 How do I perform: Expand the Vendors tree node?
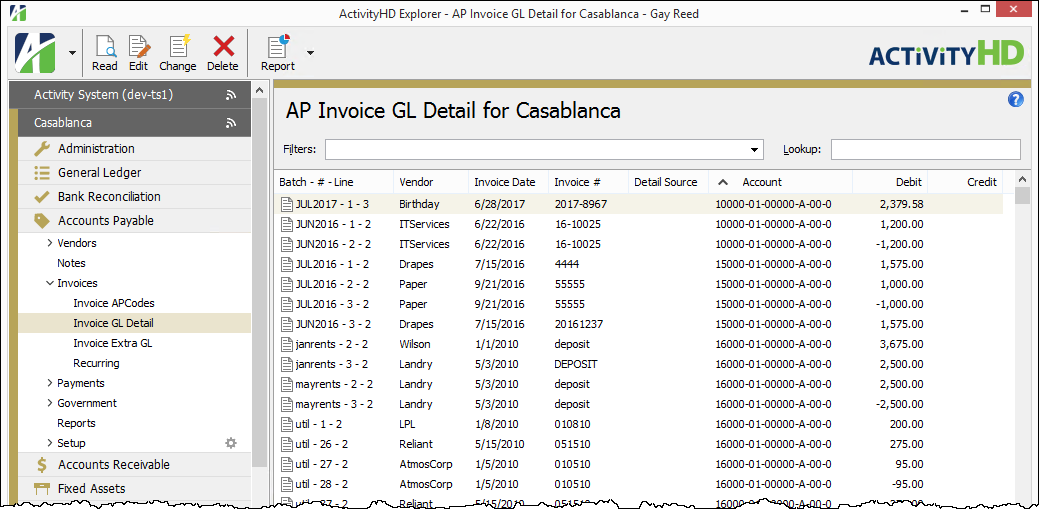click(x=50, y=243)
